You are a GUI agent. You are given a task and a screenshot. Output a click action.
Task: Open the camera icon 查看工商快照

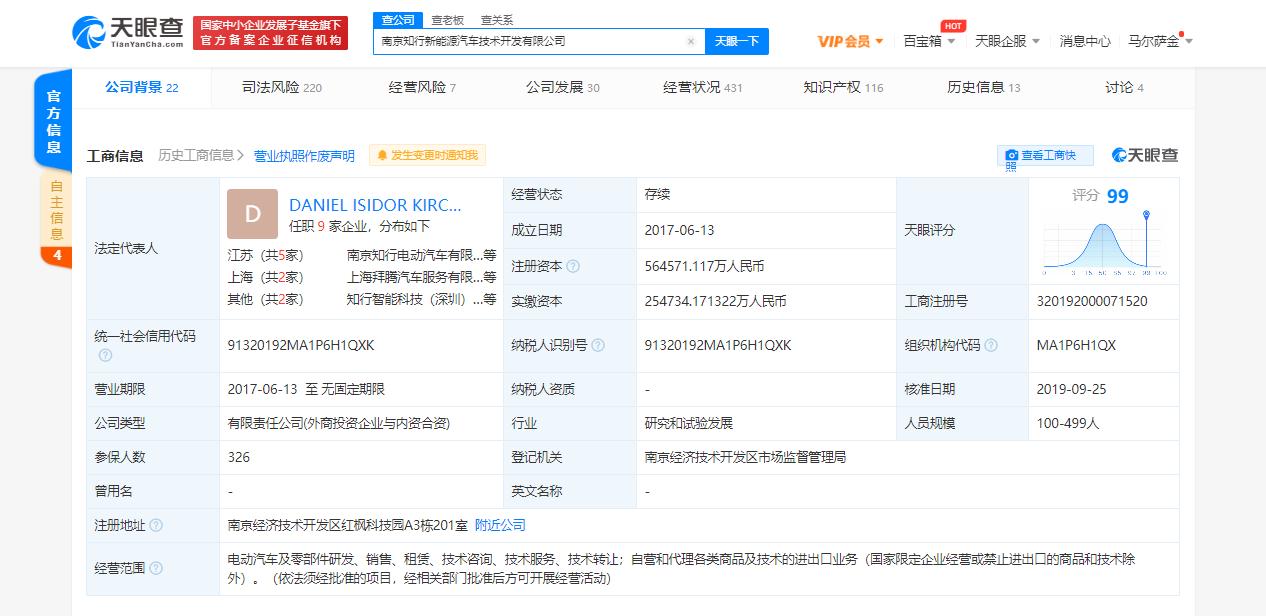[1045, 155]
